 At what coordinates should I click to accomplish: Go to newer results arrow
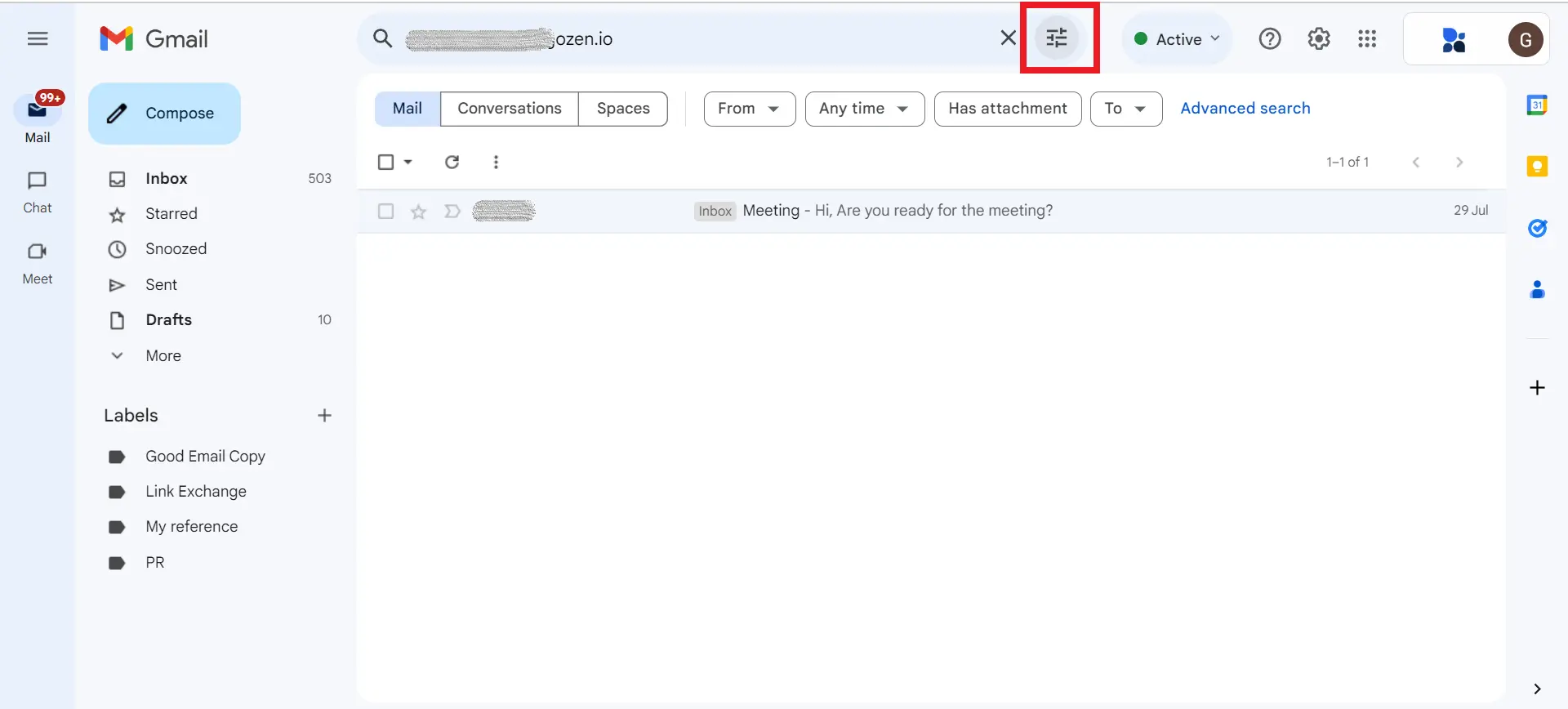tap(1416, 162)
